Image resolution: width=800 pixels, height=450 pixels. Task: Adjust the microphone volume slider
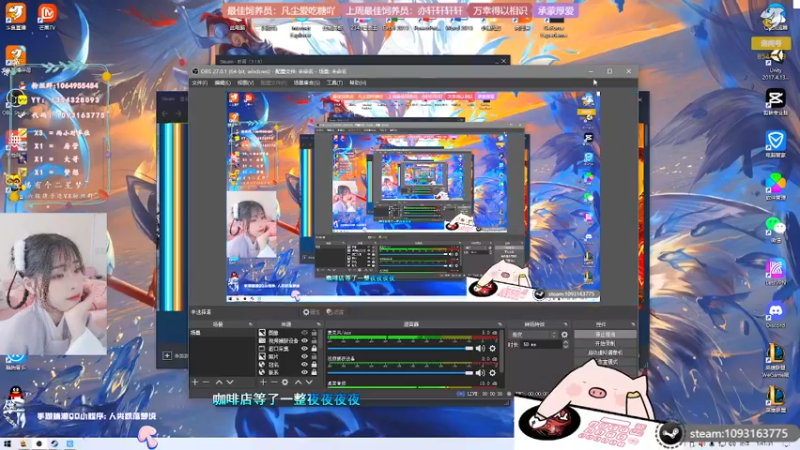401,348
